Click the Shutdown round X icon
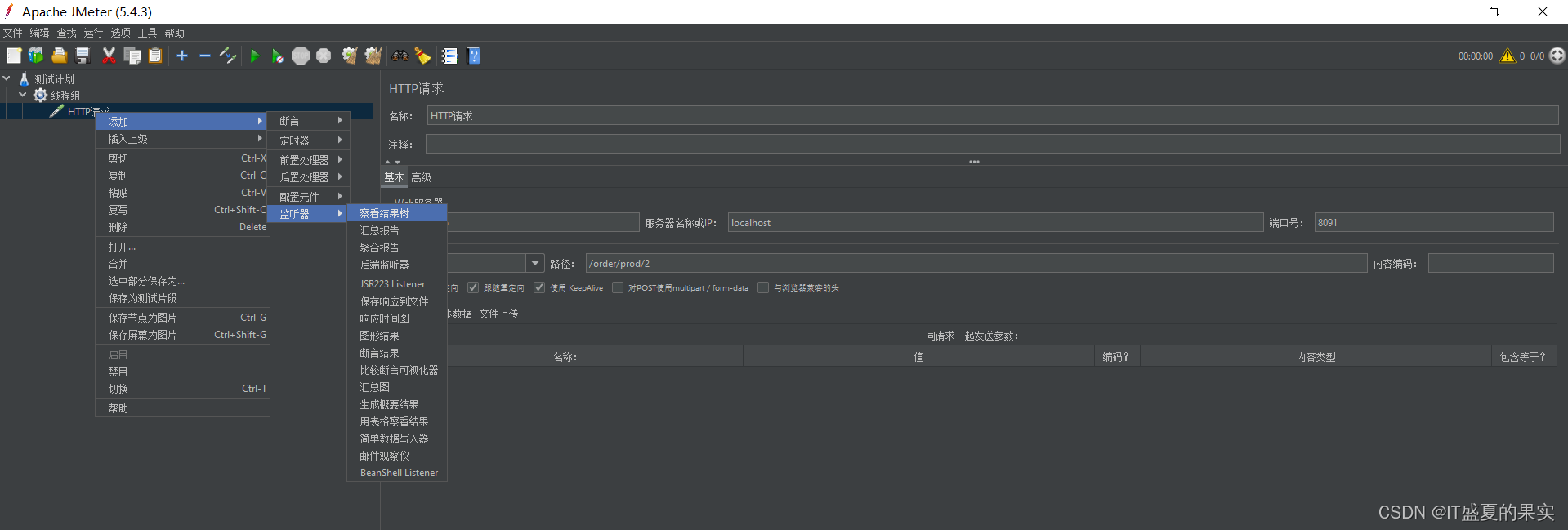The height and width of the screenshot is (530, 1568). click(x=324, y=56)
